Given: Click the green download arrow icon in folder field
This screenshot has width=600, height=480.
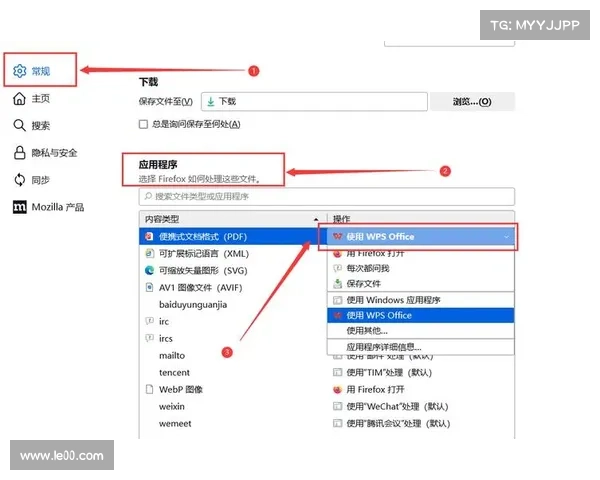Looking at the screenshot, I should 210,101.
